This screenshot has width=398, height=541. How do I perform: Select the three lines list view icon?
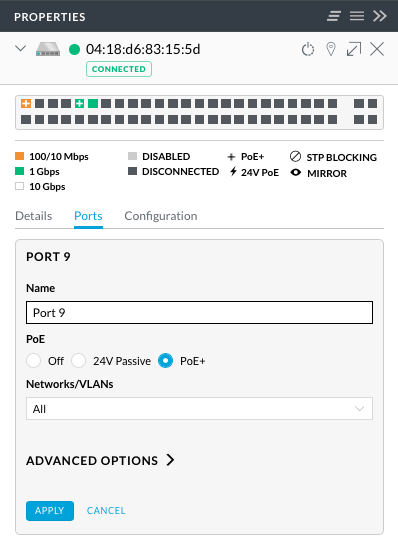(x=357, y=16)
